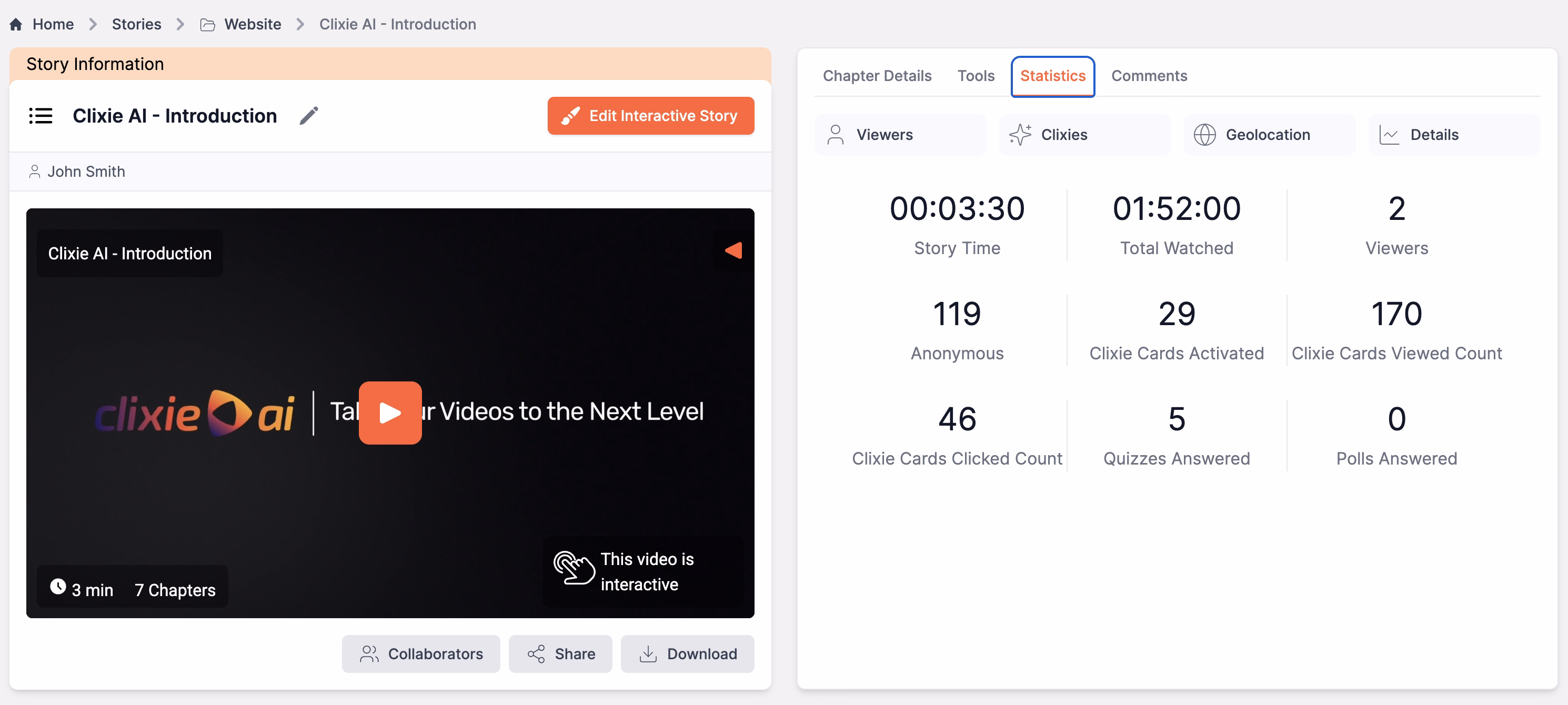Click the Viewers count 2
The width and height of the screenshot is (1568, 705).
1396,209
